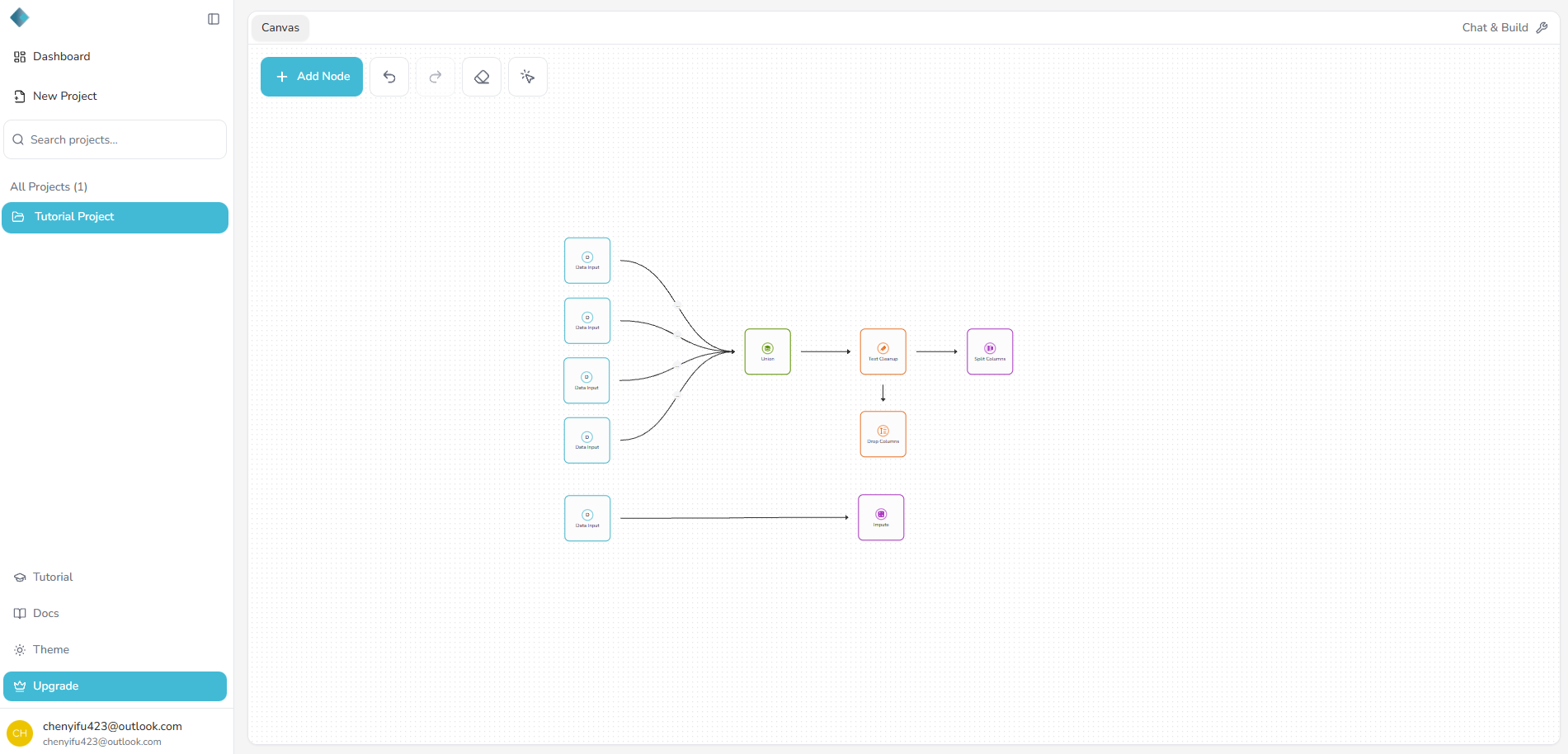
Task: Select the eraser tool in the toolbar
Action: (x=481, y=76)
